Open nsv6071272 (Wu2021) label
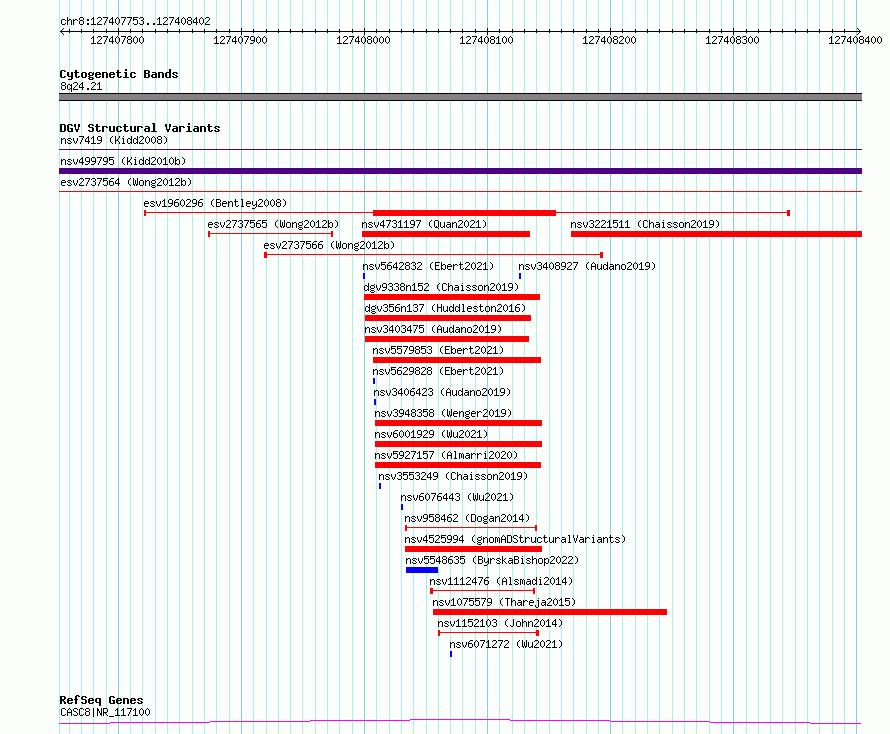890x734 pixels. click(x=506, y=644)
